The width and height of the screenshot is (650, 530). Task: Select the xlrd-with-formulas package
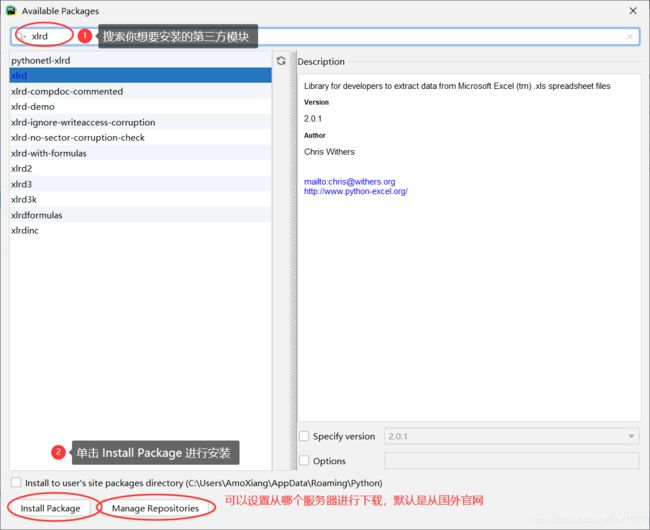141,153
